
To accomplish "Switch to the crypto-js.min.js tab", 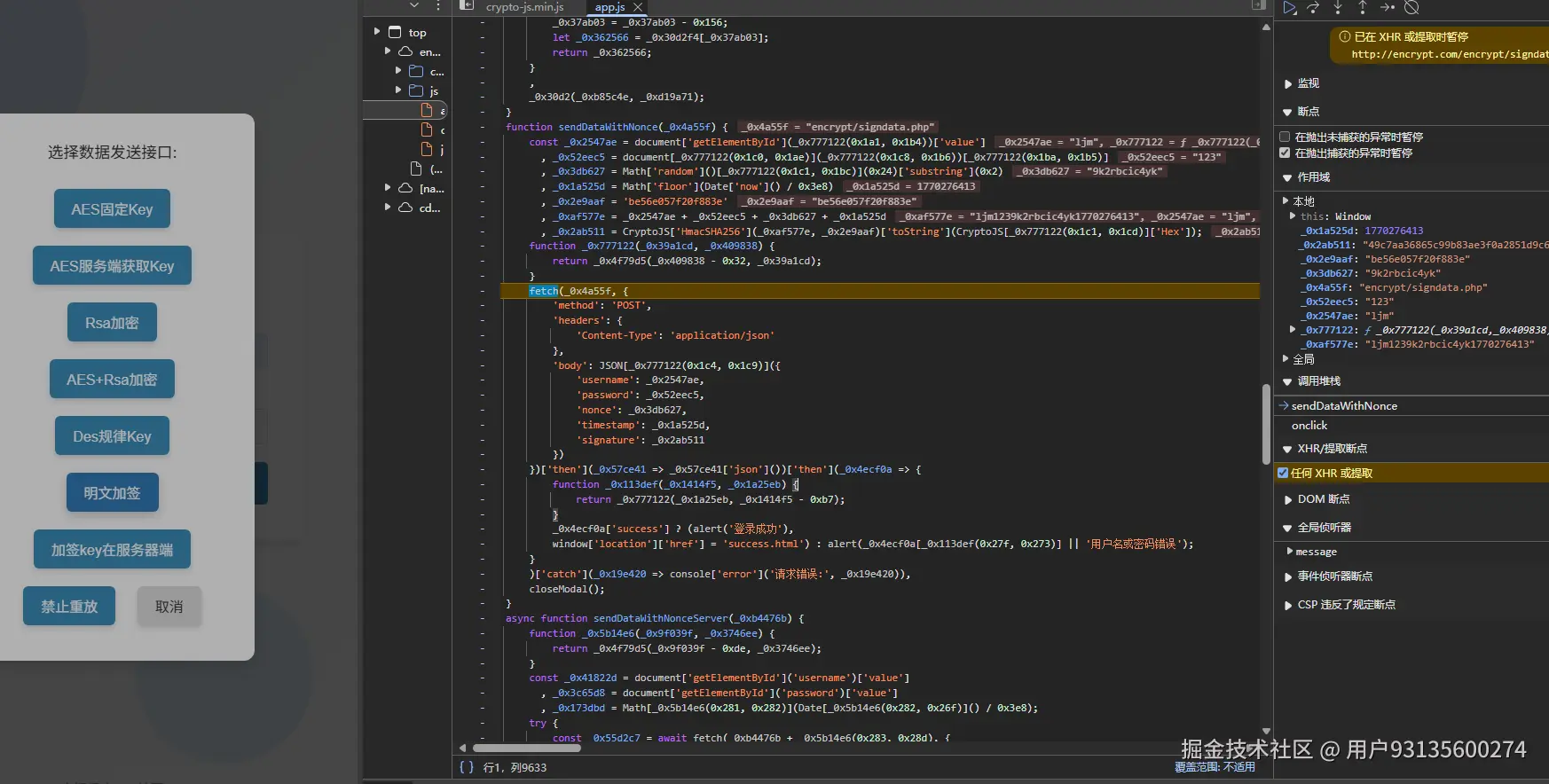I will pyautogui.click(x=524, y=7).
